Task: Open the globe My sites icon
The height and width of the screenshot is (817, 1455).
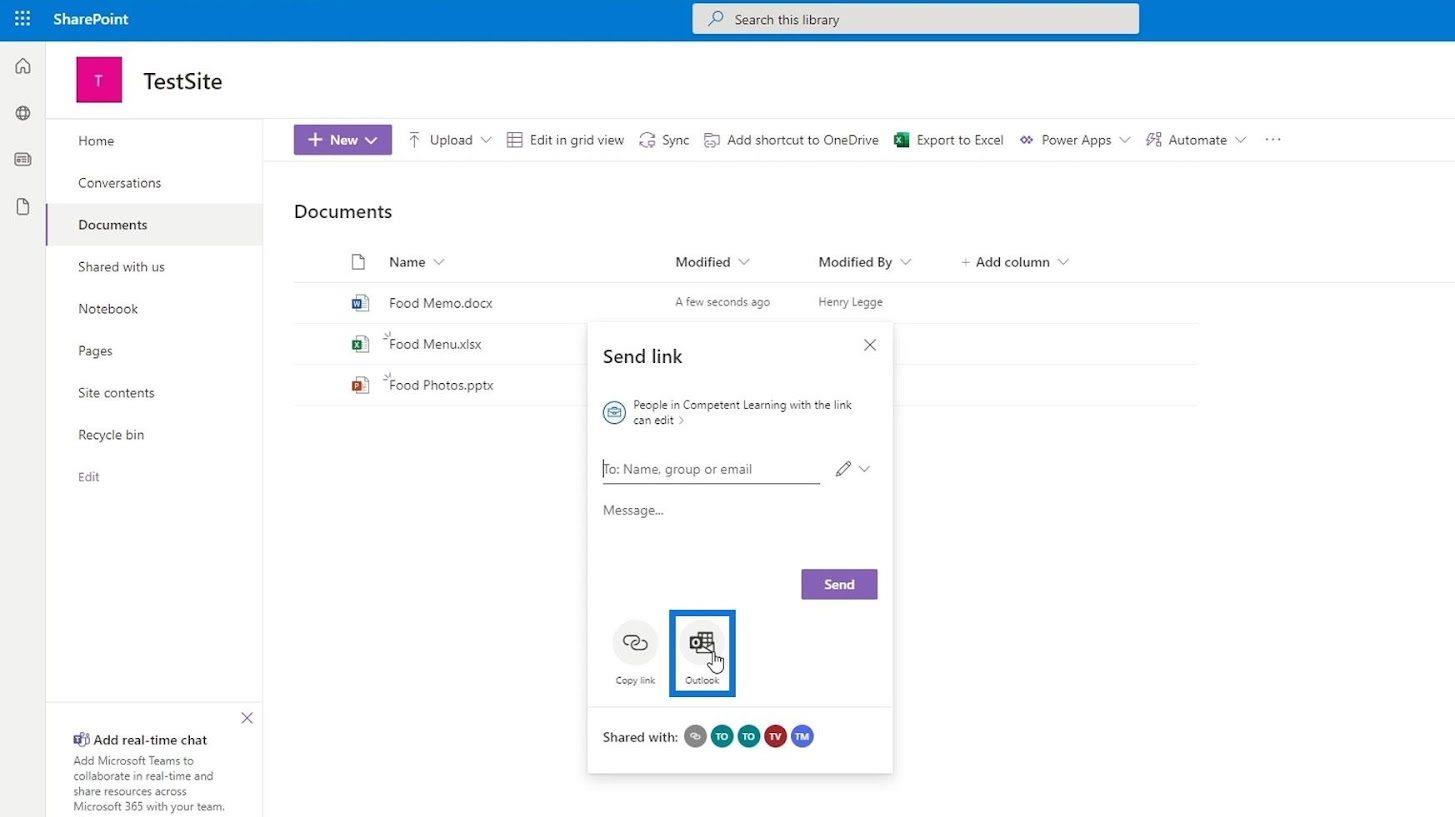Action: coord(22,113)
